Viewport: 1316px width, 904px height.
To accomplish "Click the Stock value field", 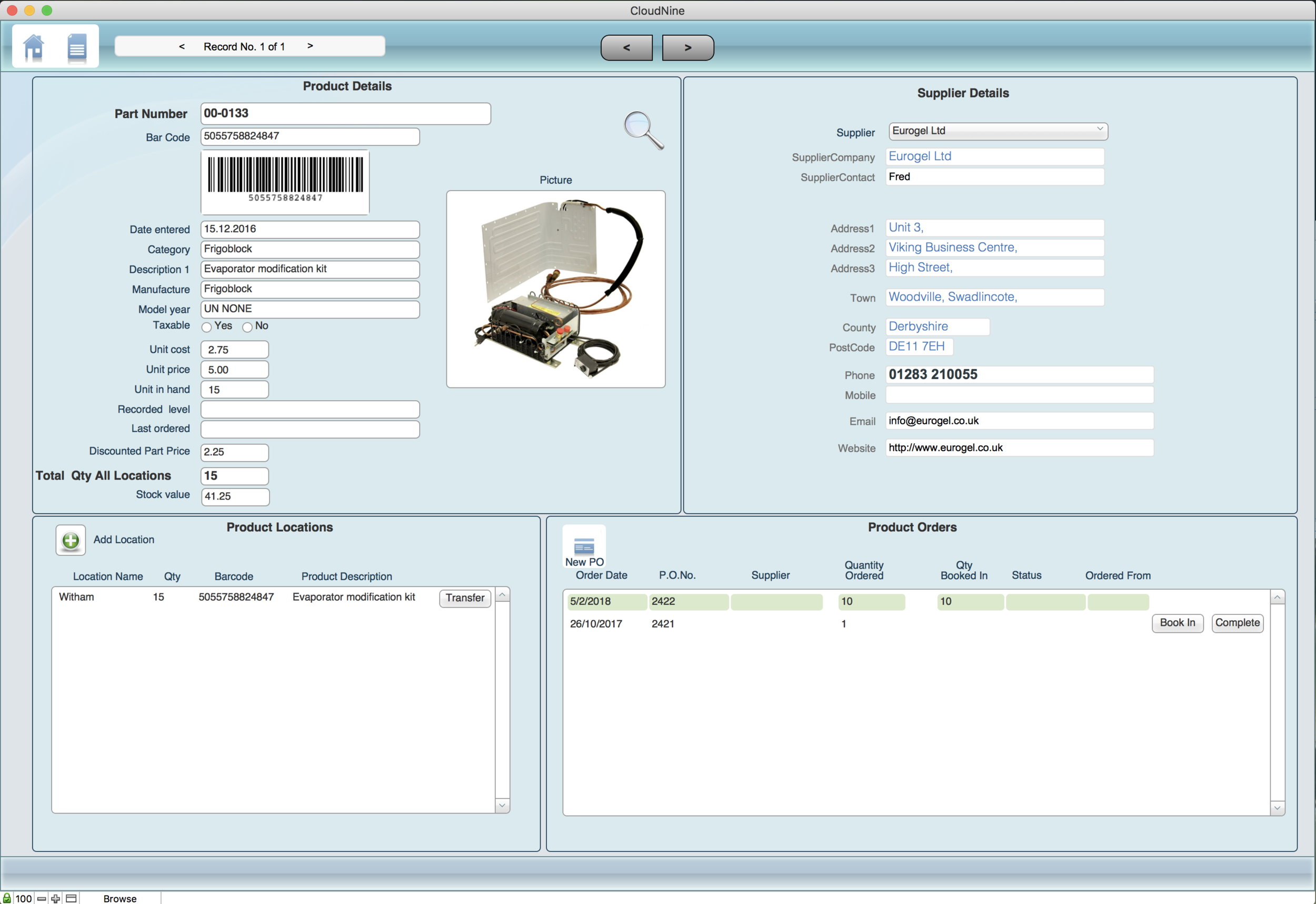I will click(x=236, y=496).
